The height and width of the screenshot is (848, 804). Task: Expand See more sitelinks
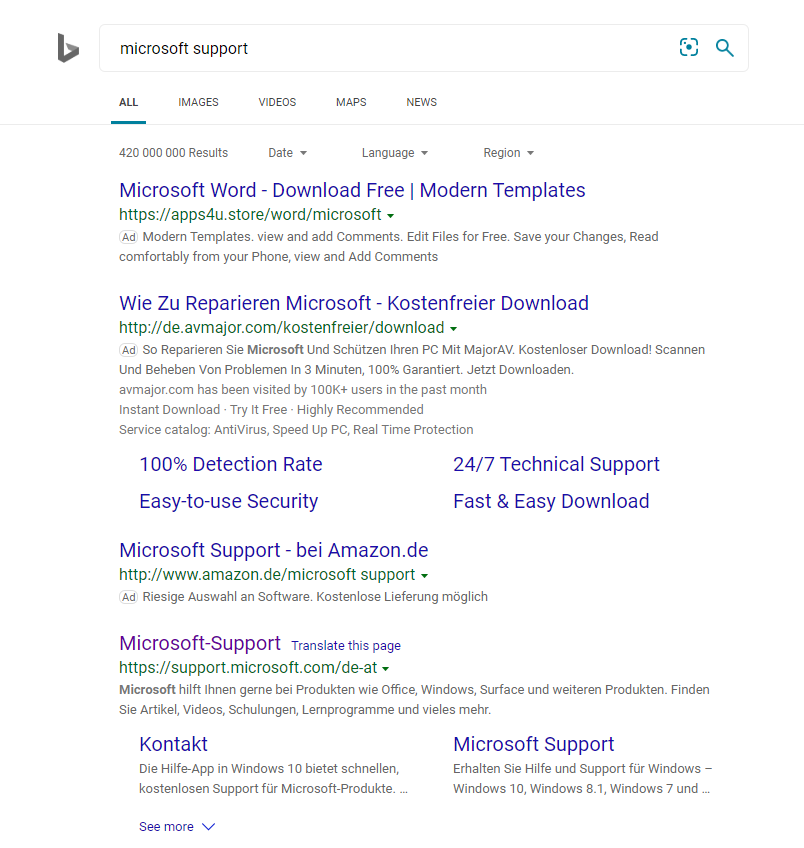pos(177,827)
